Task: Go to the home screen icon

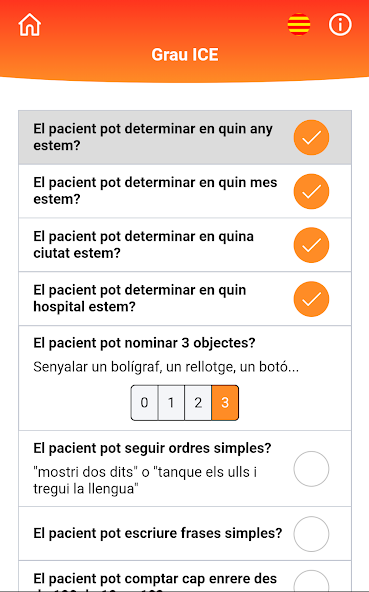Action: [29, 25]
